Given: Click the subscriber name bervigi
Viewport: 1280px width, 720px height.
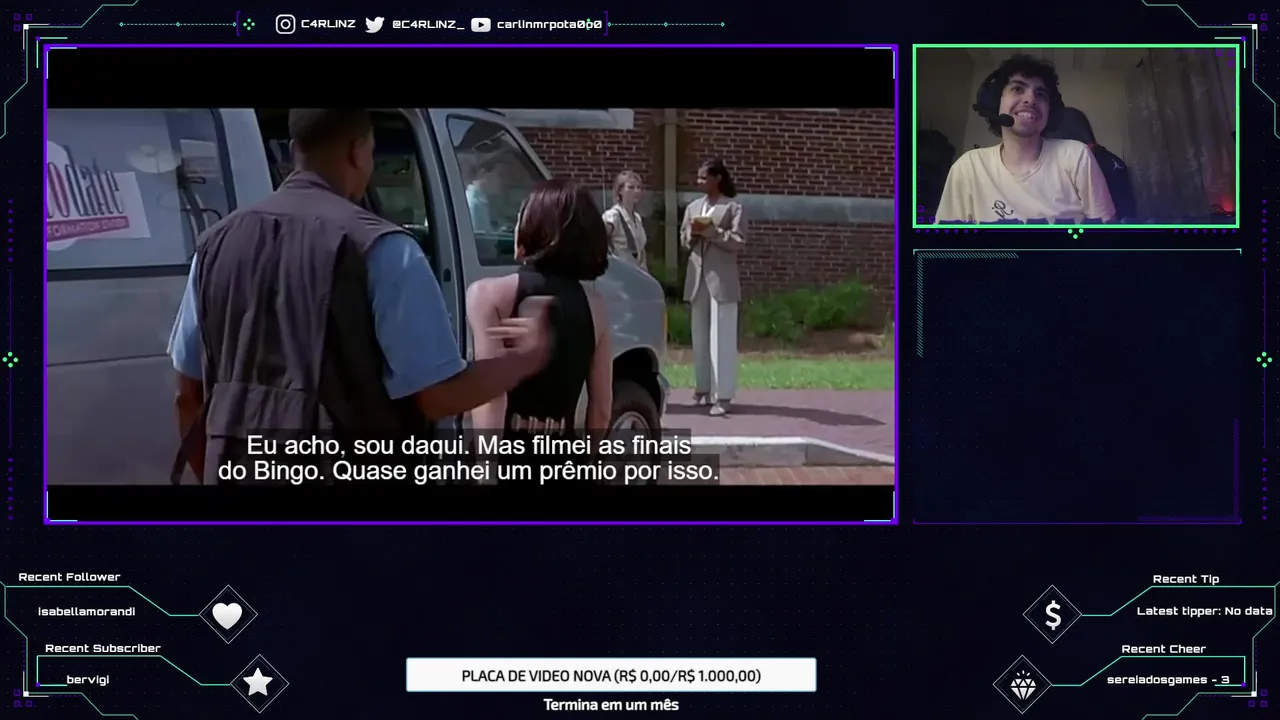Looking at the screenshot, I should click(88, 680).
